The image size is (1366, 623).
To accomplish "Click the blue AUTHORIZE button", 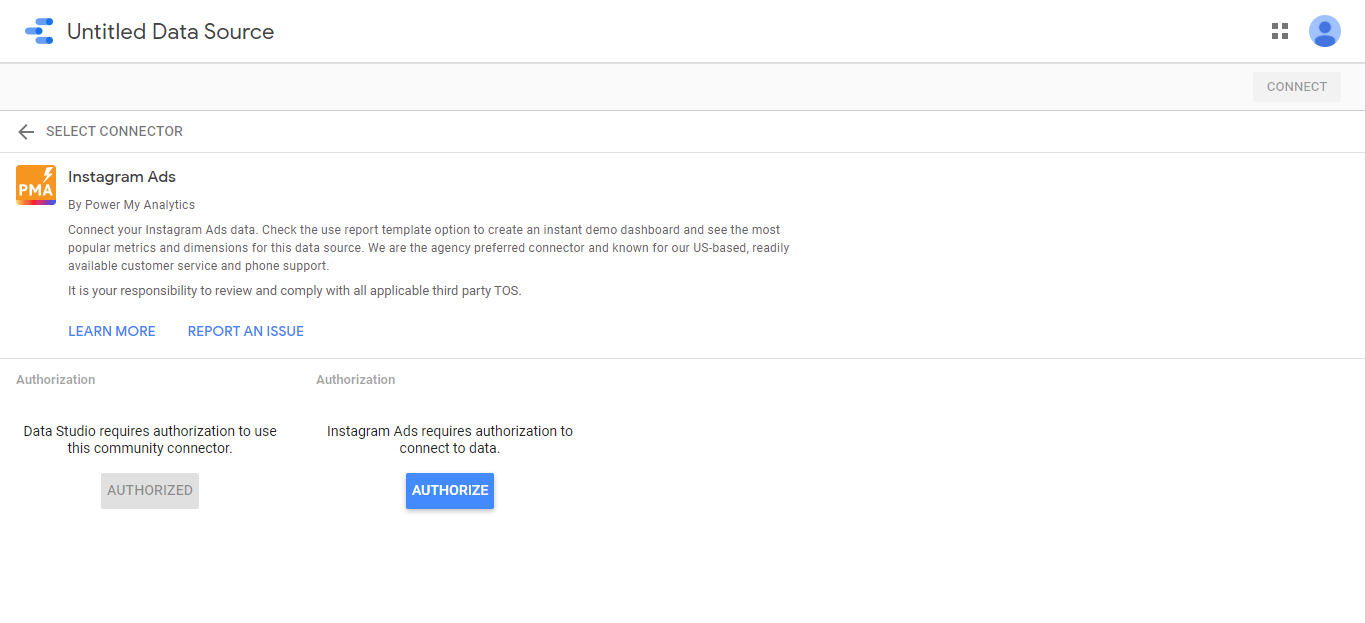I will pyautogui.click(x=449, y=491).
